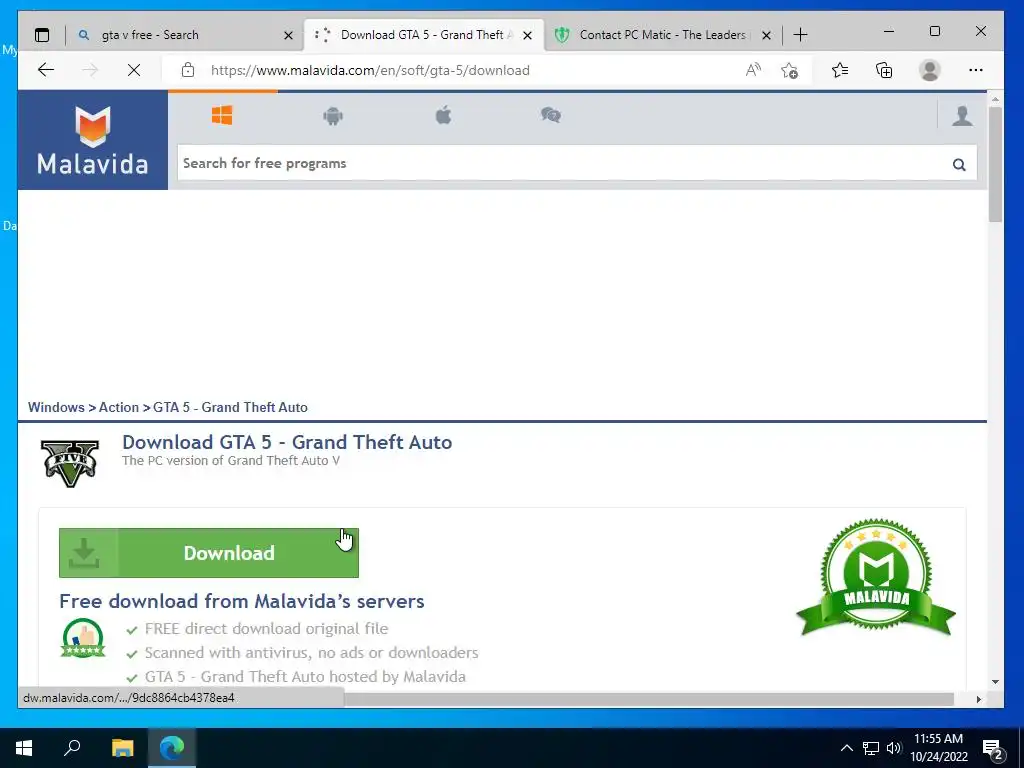Open the Favorites list
The height and width of the screenshot is (768, 1024).
point(840,70)
